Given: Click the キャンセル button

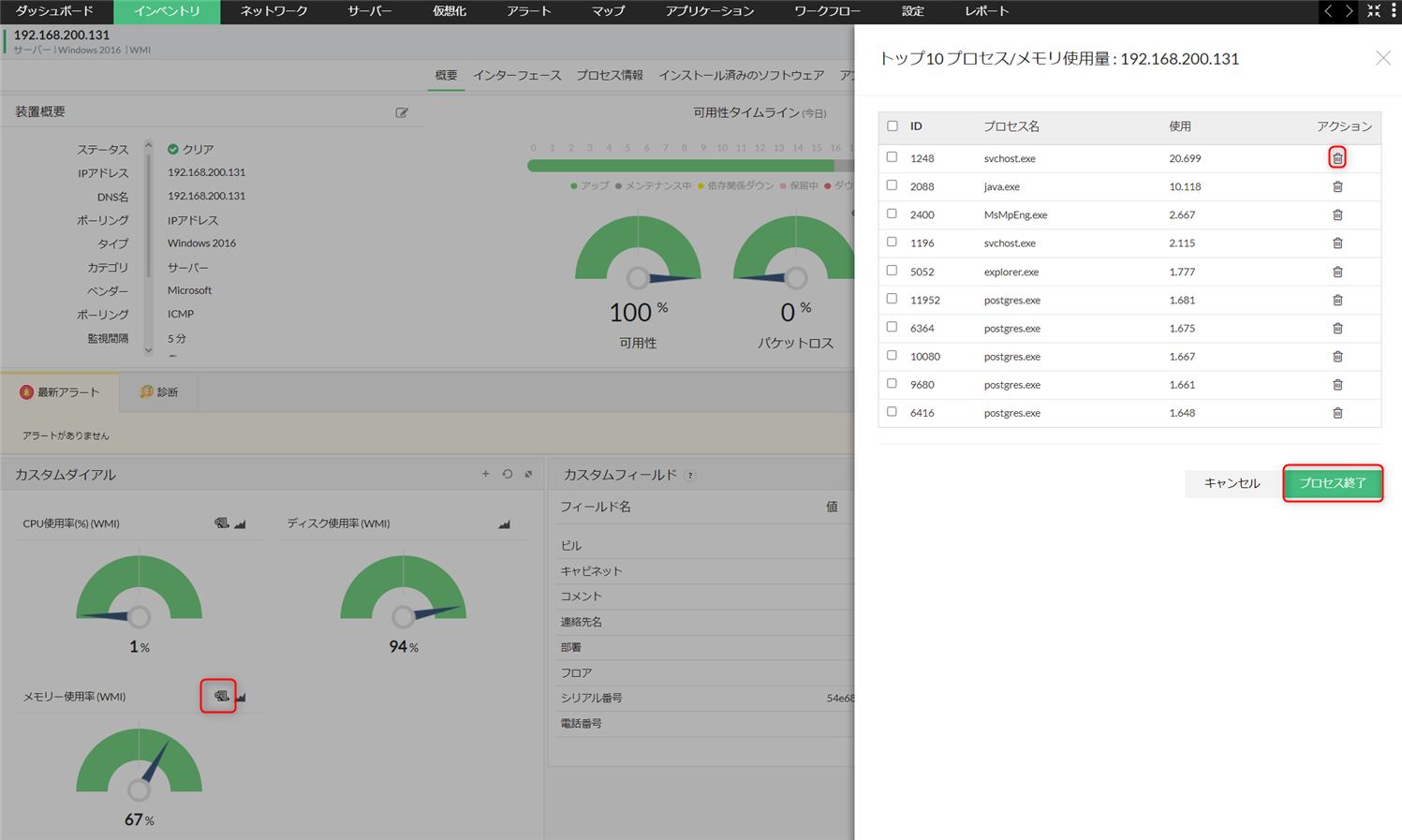Looking at the screenshot, I should pyautogui.click(x=1231, y=483).
